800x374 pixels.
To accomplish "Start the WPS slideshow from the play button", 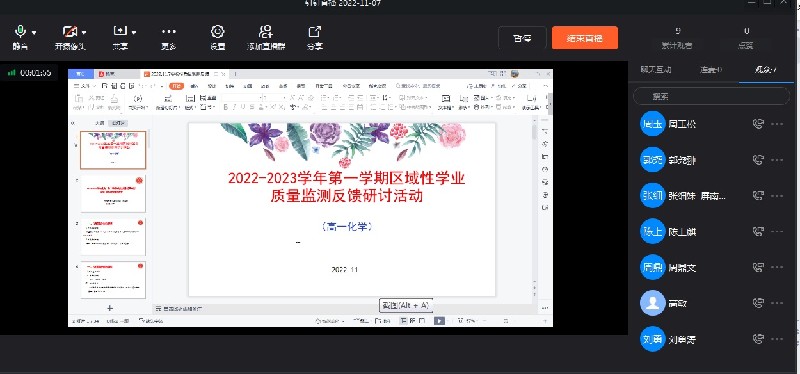I will tap(439, 321).
